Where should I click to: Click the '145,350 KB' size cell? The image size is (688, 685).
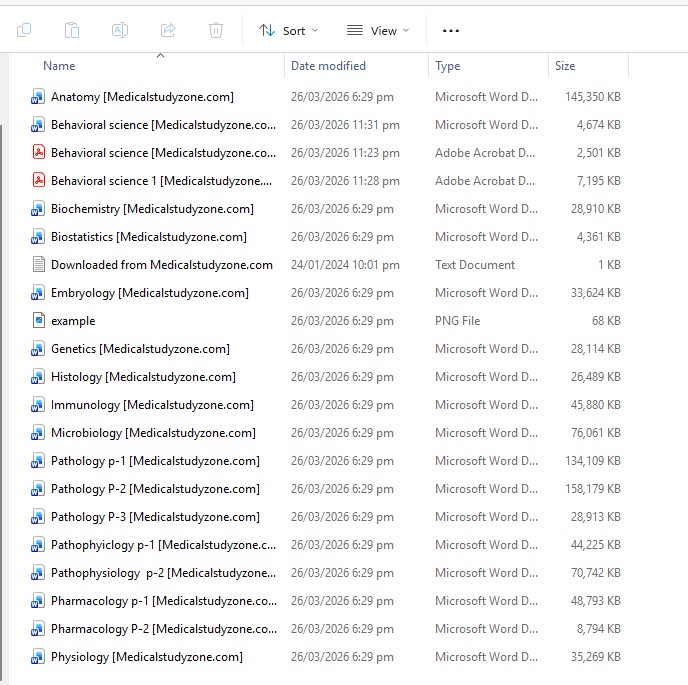pos(593,97)
